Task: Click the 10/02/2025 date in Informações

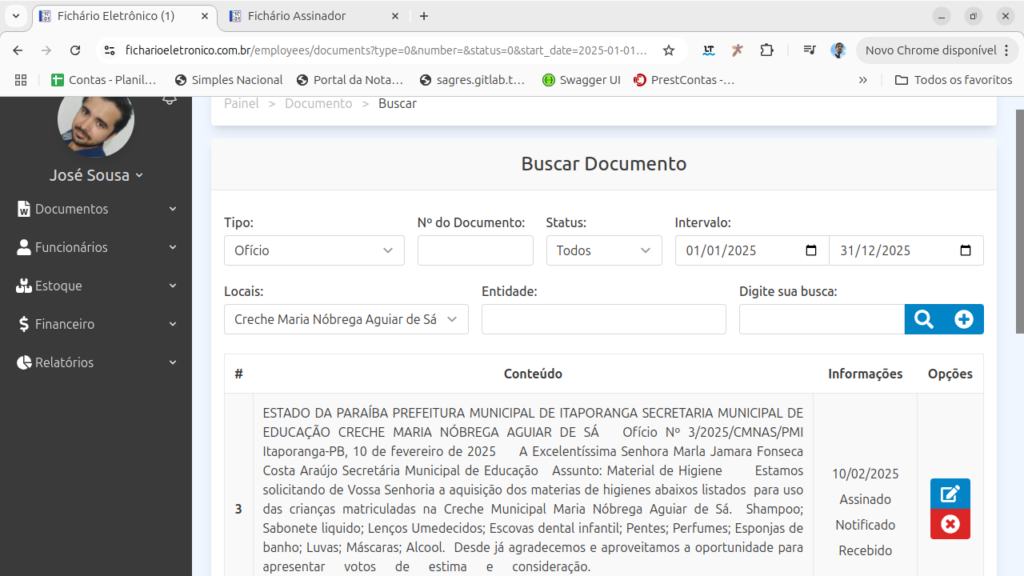Action: click(x=865, y=474)
